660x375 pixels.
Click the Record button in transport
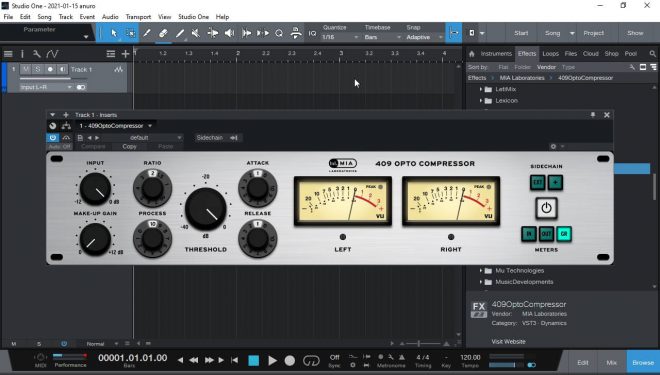tap(290, 361)
